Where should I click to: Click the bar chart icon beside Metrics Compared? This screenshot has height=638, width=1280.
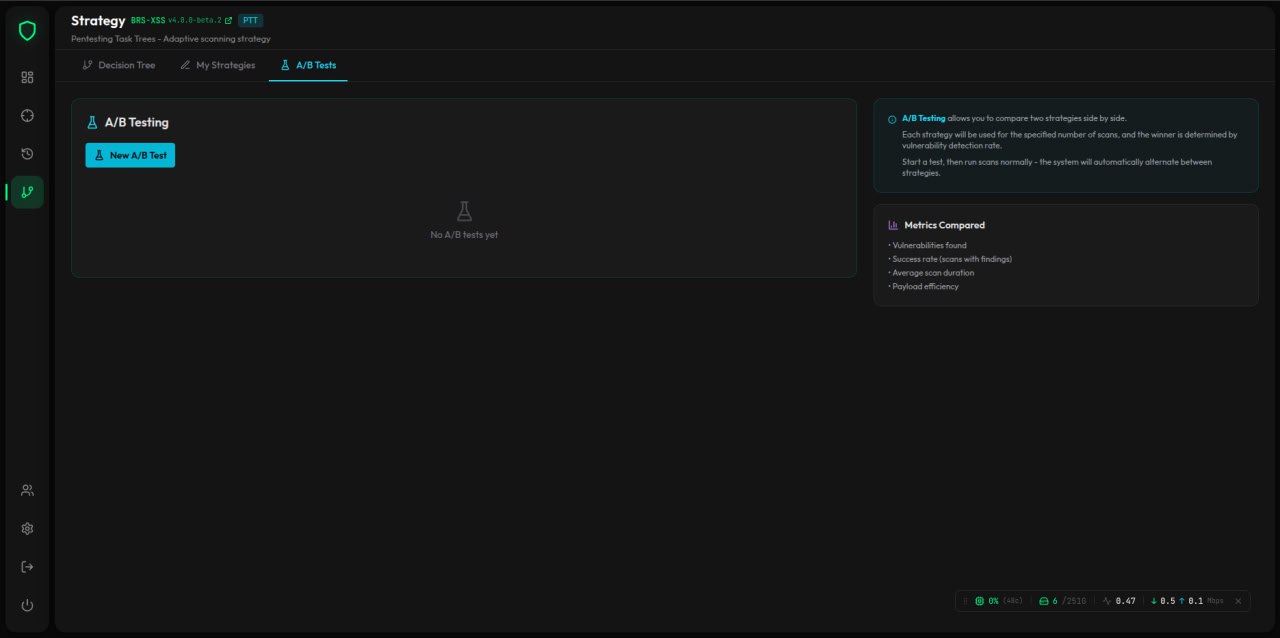tap(893, 225)
